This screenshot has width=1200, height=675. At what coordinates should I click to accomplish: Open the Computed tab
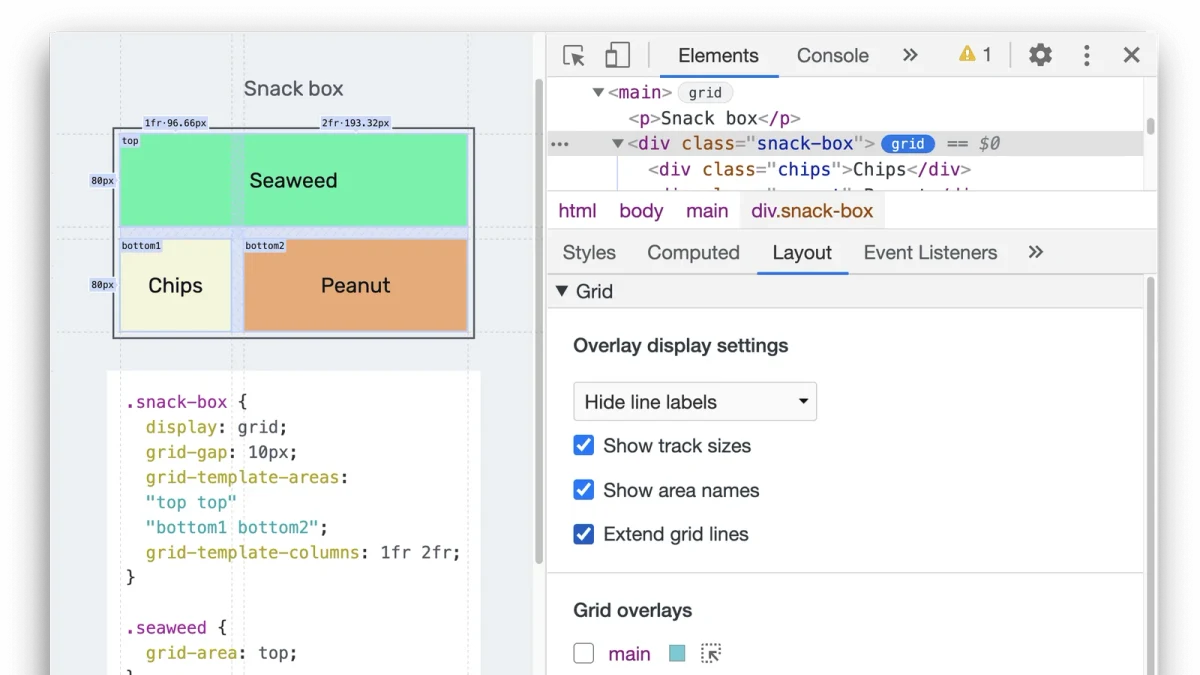(693, 253)
